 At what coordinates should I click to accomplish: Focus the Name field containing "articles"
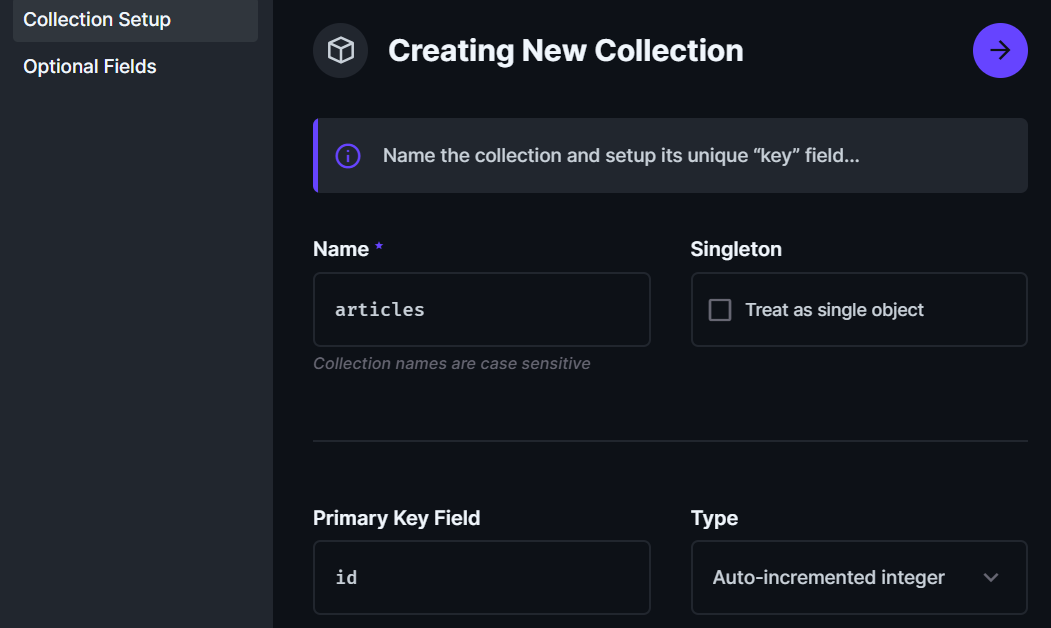pyautogui.click(x=481, y=310)
